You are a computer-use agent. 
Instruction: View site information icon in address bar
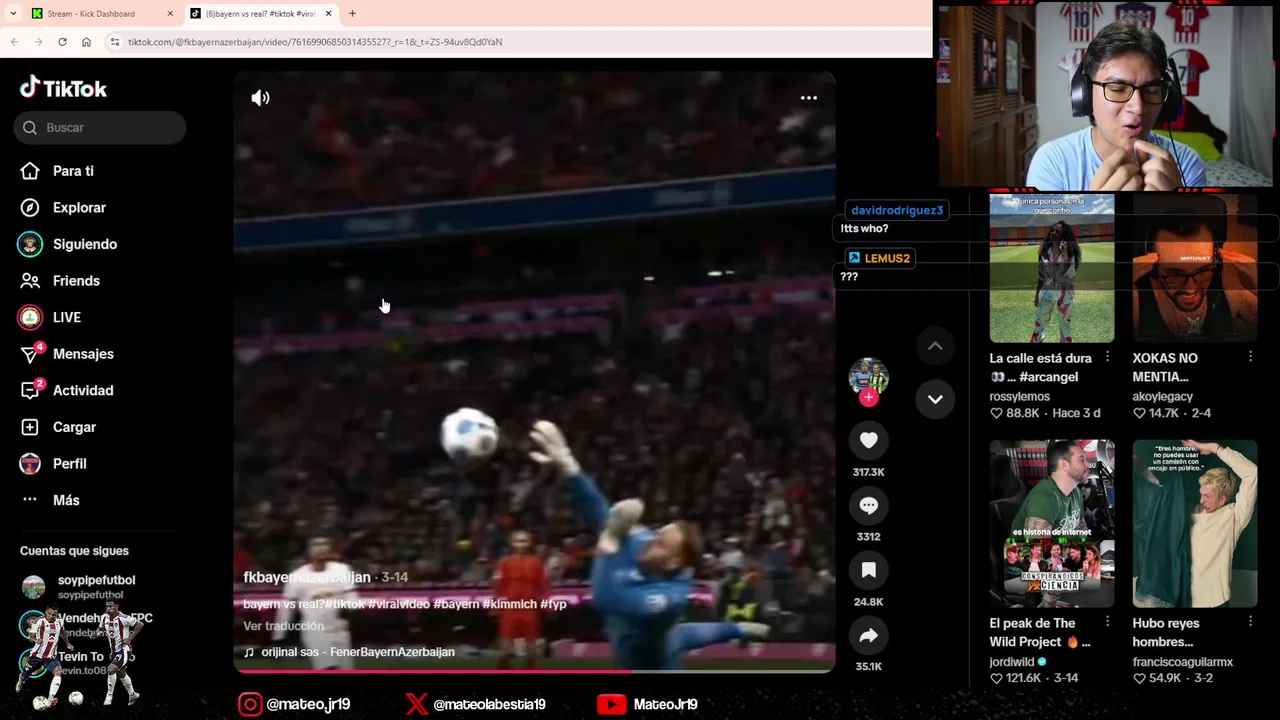pos(114,42)
